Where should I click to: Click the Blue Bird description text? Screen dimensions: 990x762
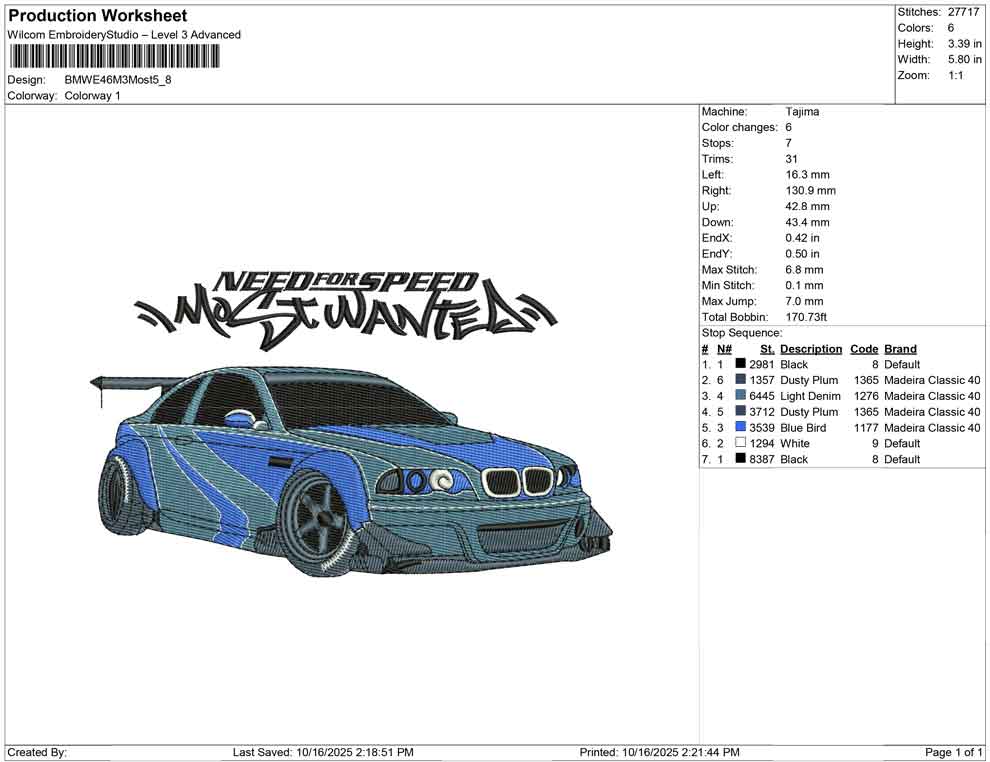pyautogui.click(x=803, y=427)
